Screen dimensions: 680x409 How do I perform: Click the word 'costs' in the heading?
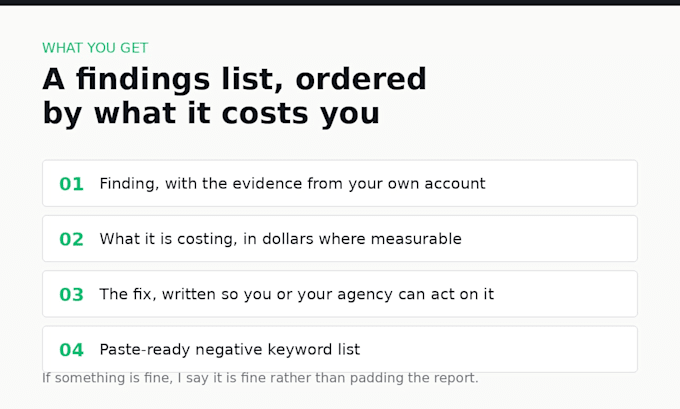pyautogui.click(x=267, y=114)
